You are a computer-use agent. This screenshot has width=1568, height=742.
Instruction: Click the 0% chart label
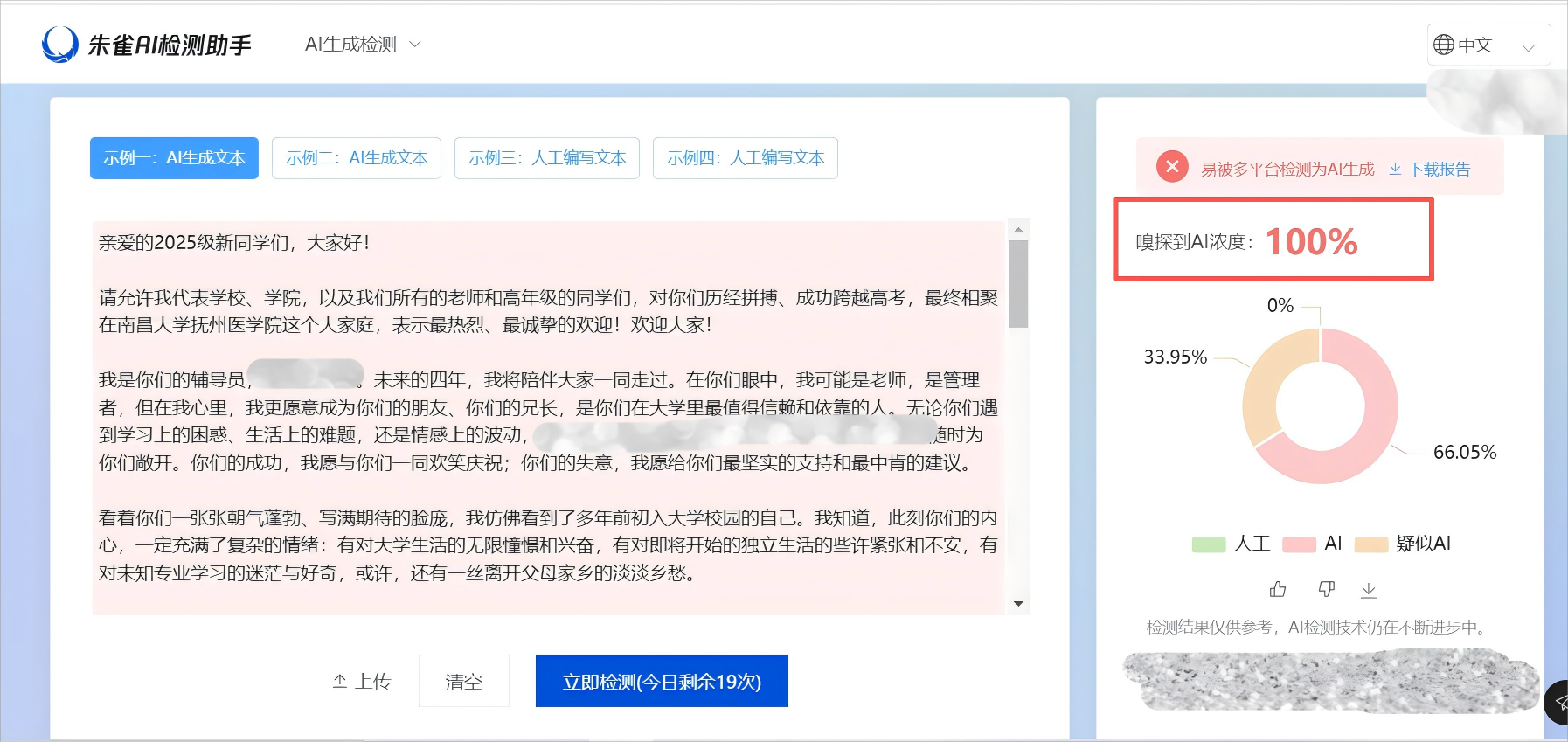[1280, 305]
